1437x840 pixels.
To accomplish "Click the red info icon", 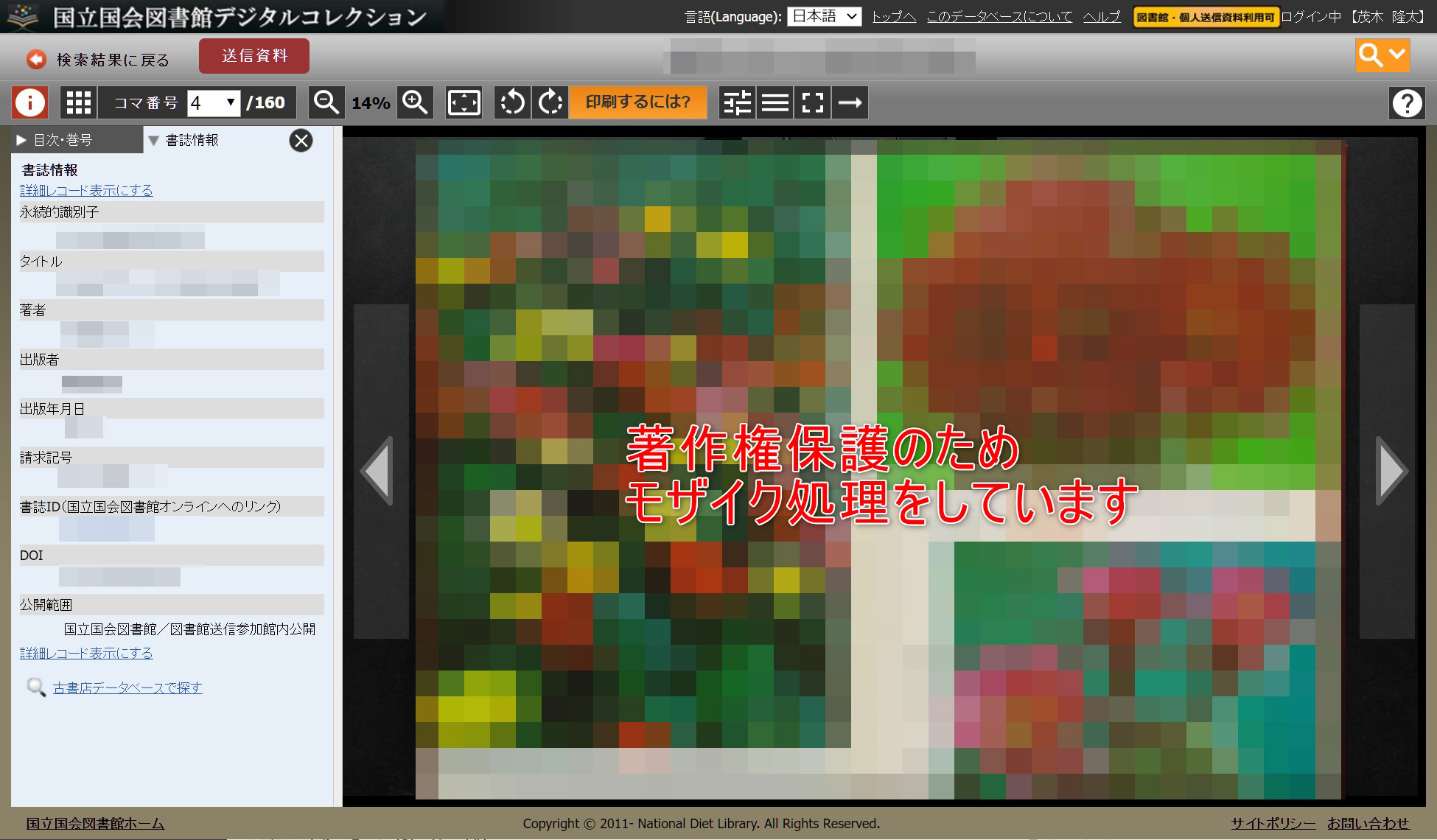I will [x=30, y=102].
